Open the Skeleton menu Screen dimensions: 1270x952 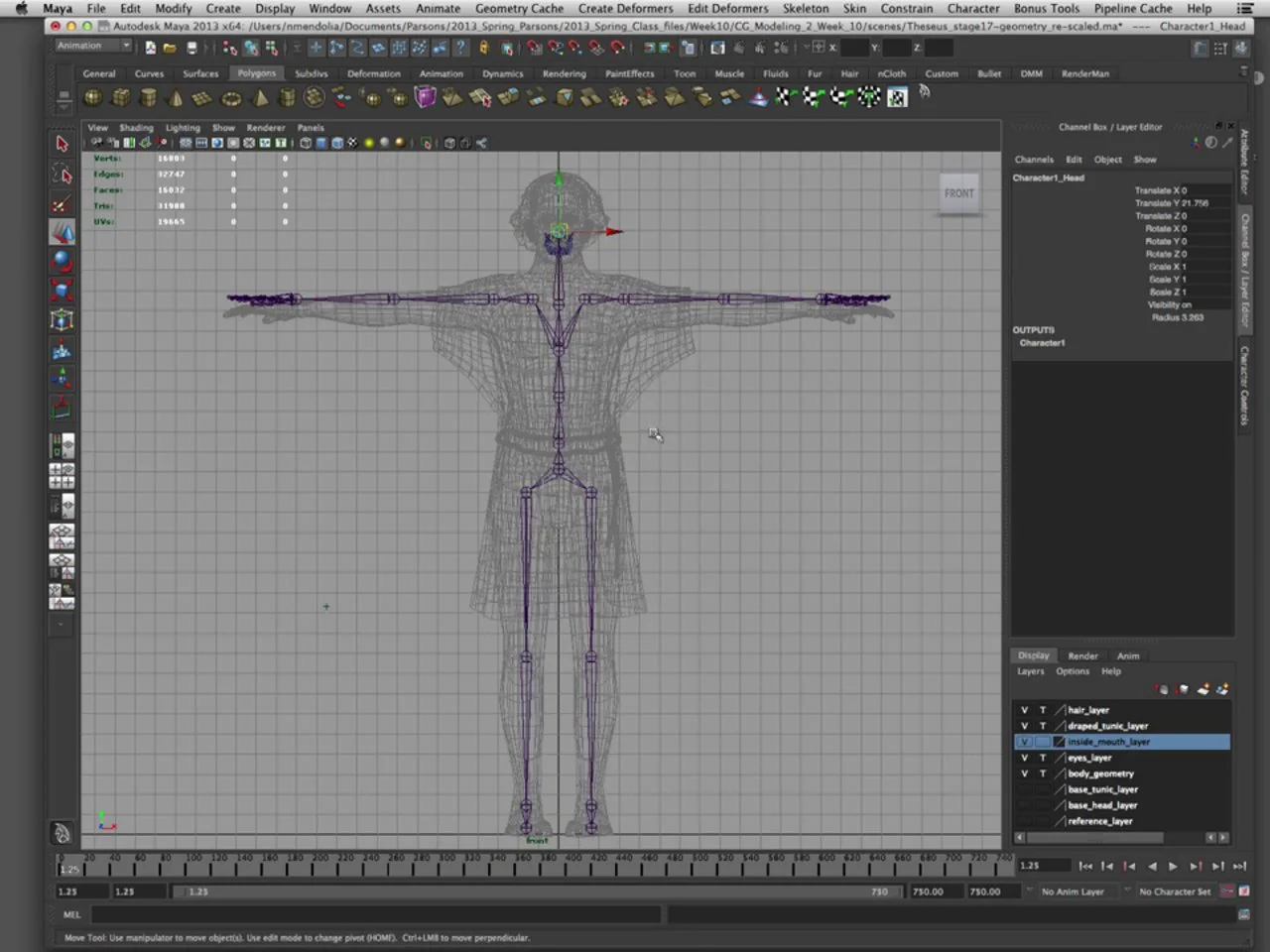coord(806,8)
